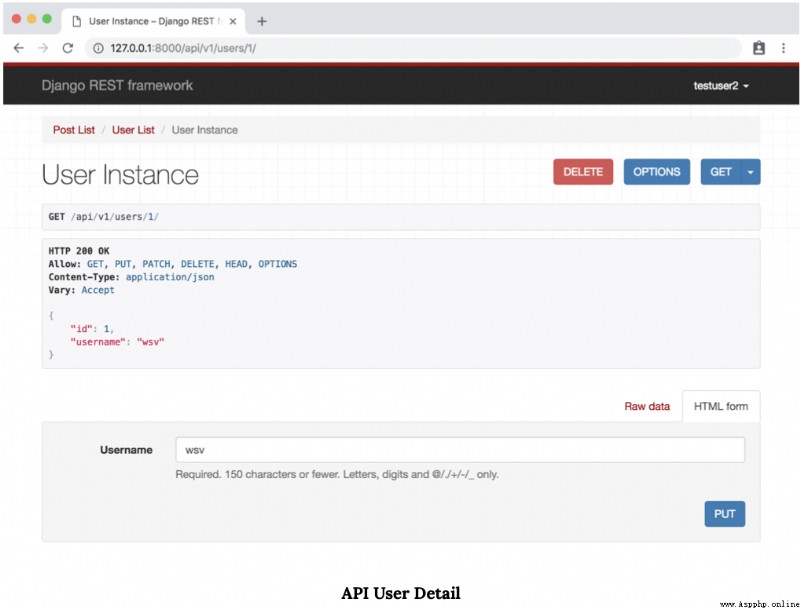800x609 pixels.
Task: Click the User Instance breadcrumb text
Action: point(205,130)
